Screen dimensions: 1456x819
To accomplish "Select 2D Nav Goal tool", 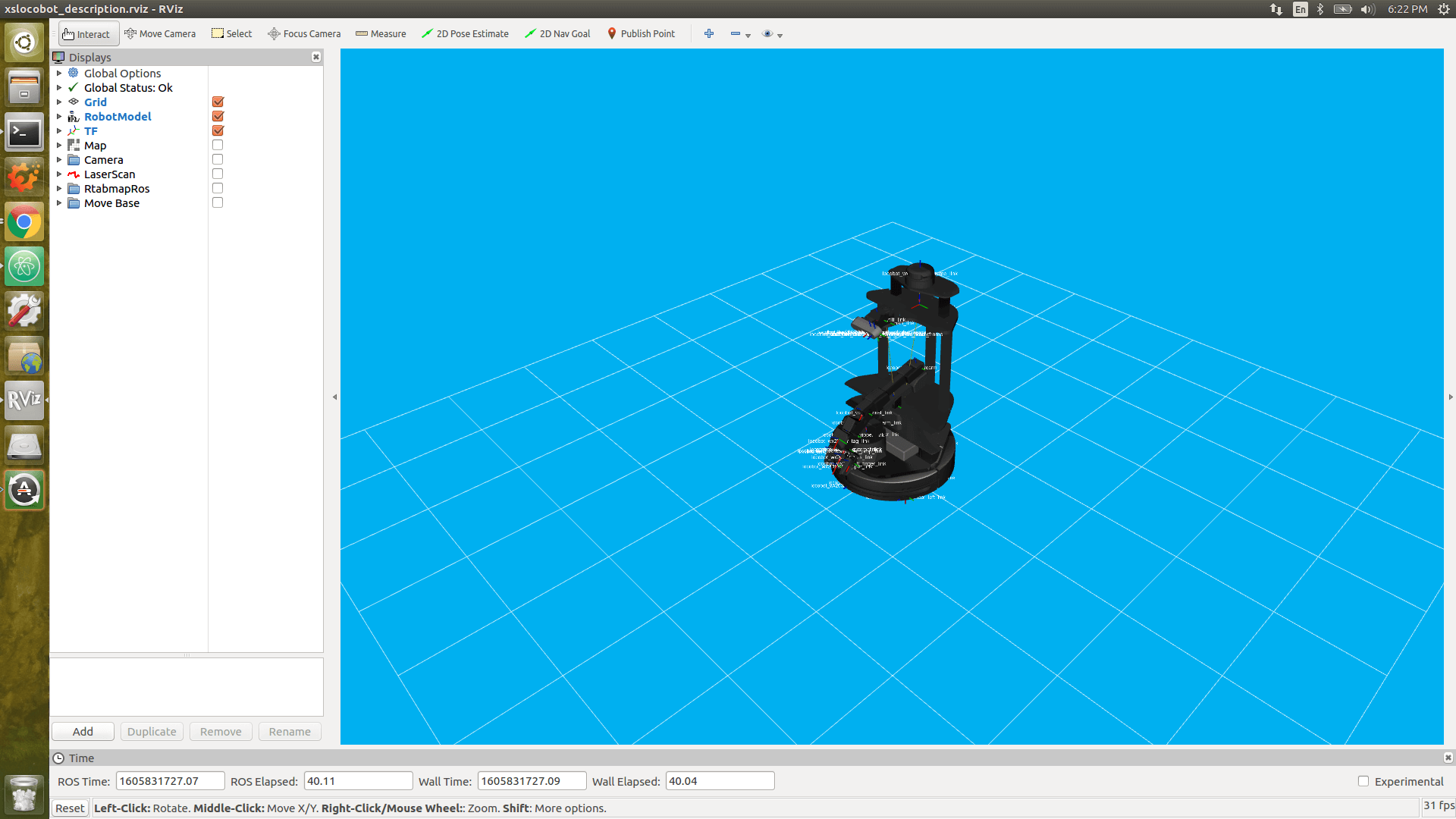I will [557, 34].
